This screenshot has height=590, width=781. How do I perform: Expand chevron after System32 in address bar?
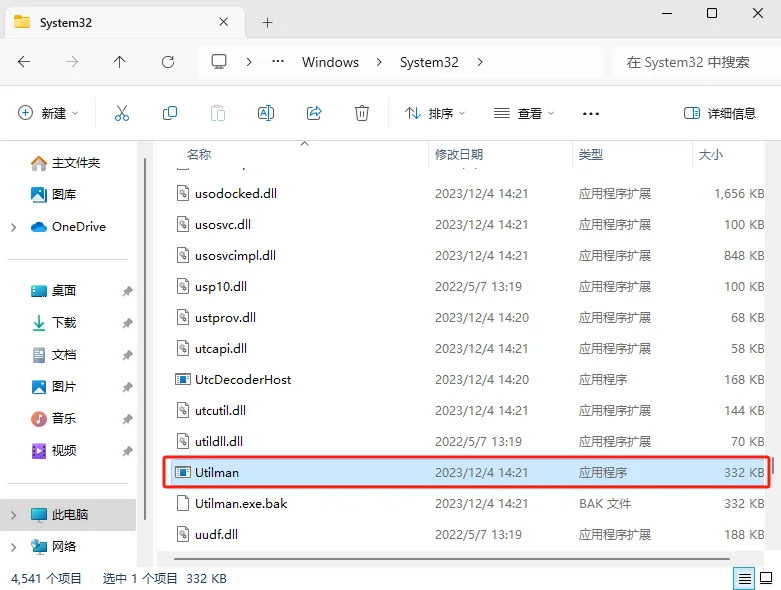tap(480, 62)
